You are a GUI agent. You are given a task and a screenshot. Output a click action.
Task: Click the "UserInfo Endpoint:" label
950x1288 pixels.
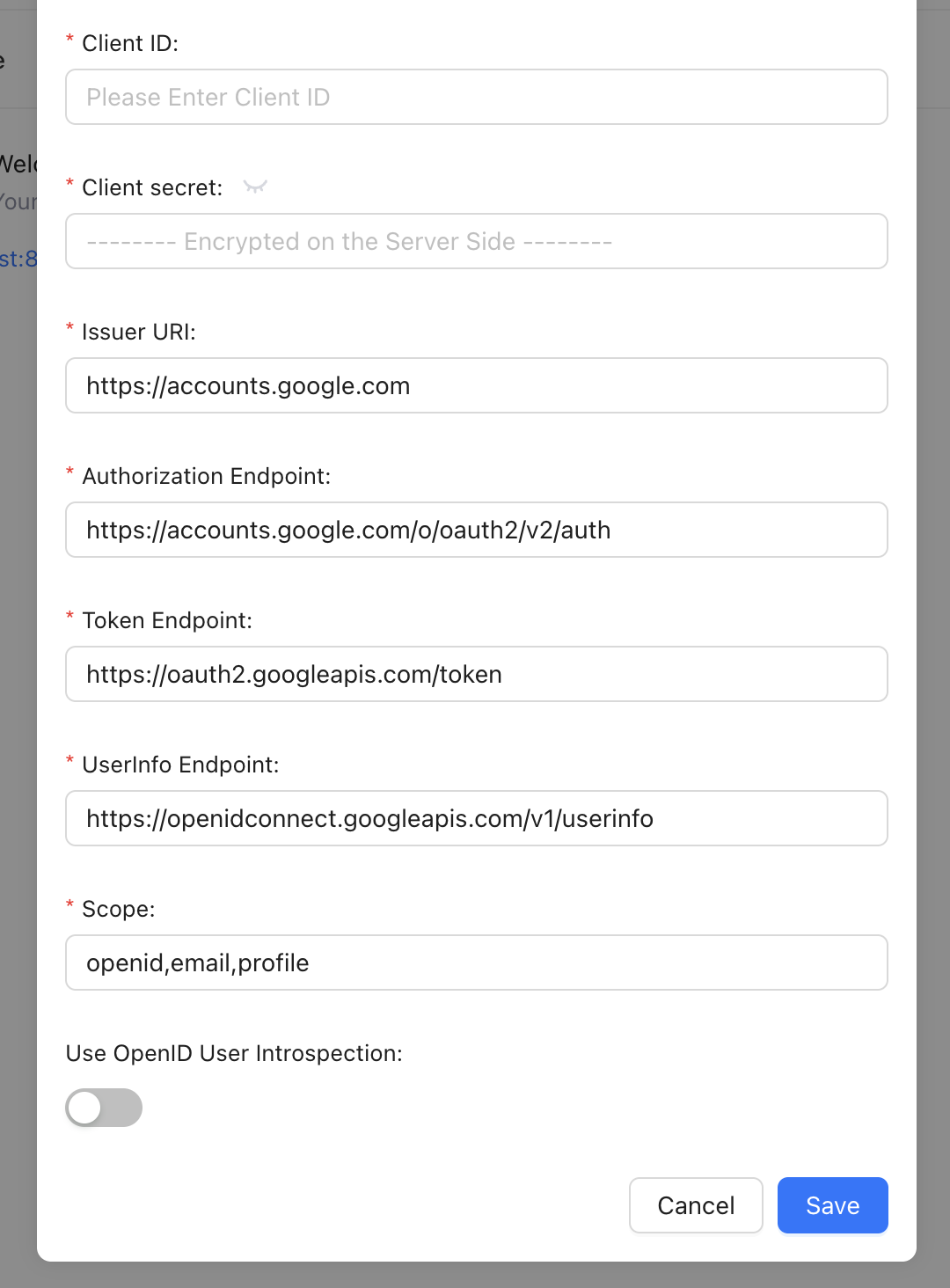coord(179,765)
